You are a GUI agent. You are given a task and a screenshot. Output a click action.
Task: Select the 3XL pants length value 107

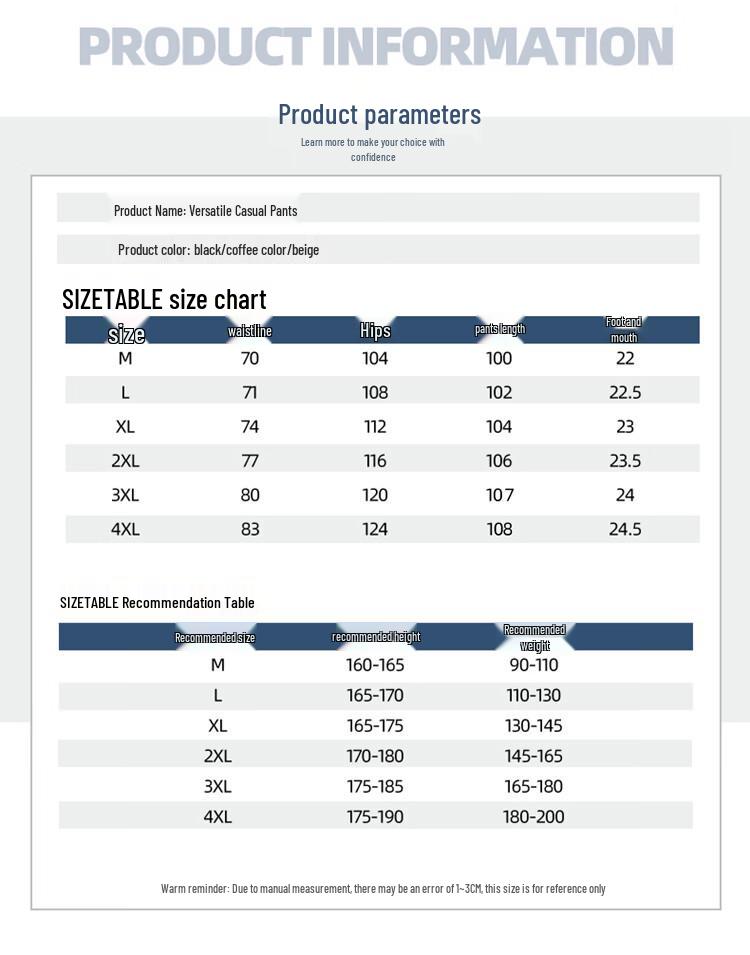pyautogui.click(x=499, y=495)
